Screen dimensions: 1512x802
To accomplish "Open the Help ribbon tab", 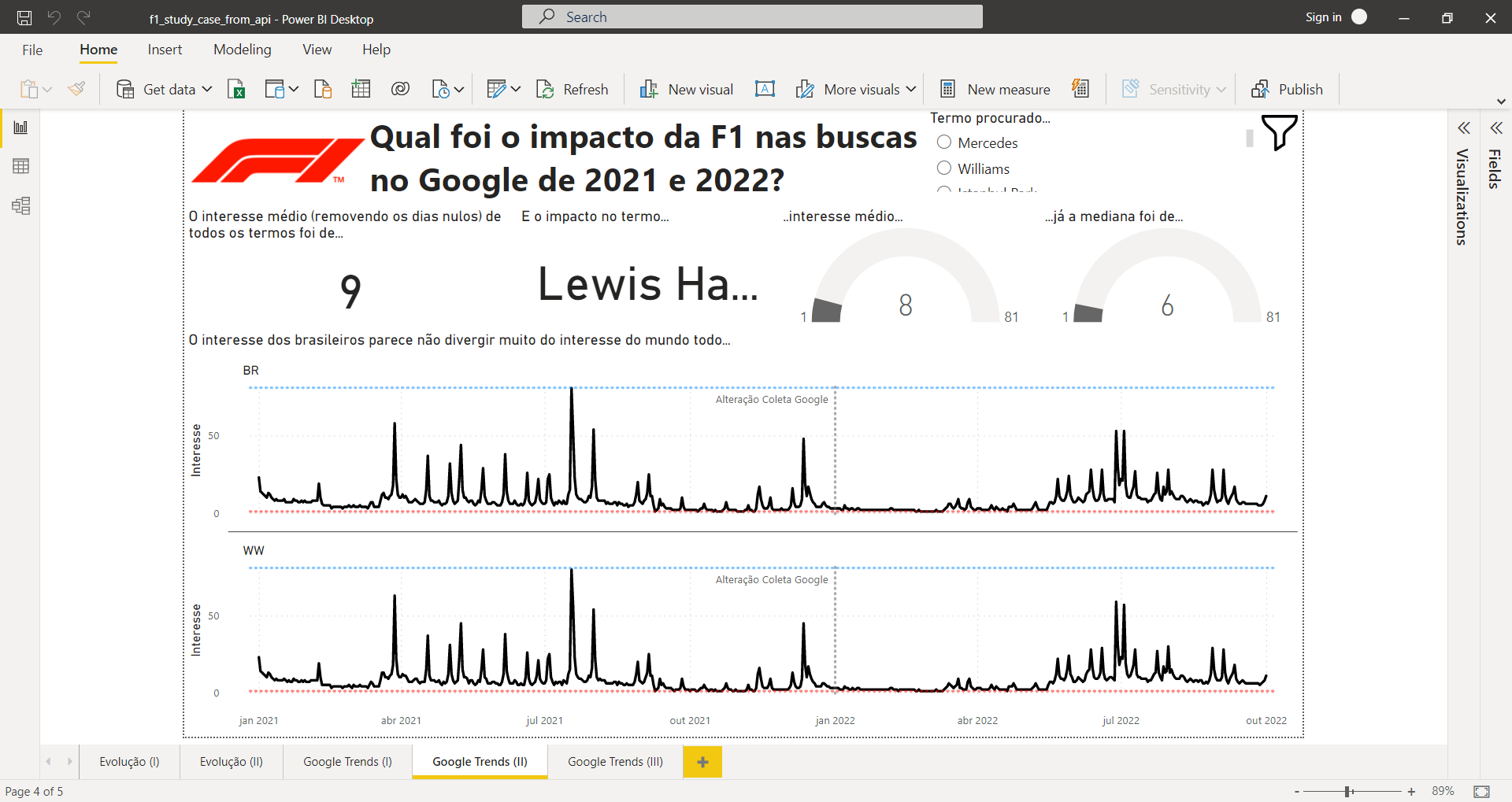I will tap(376, 50).
